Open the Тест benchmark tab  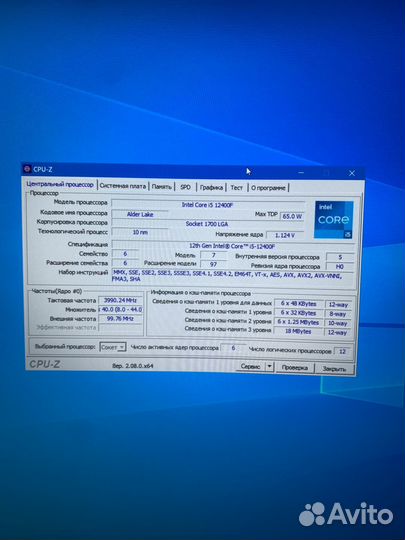[x=237, y=188]
